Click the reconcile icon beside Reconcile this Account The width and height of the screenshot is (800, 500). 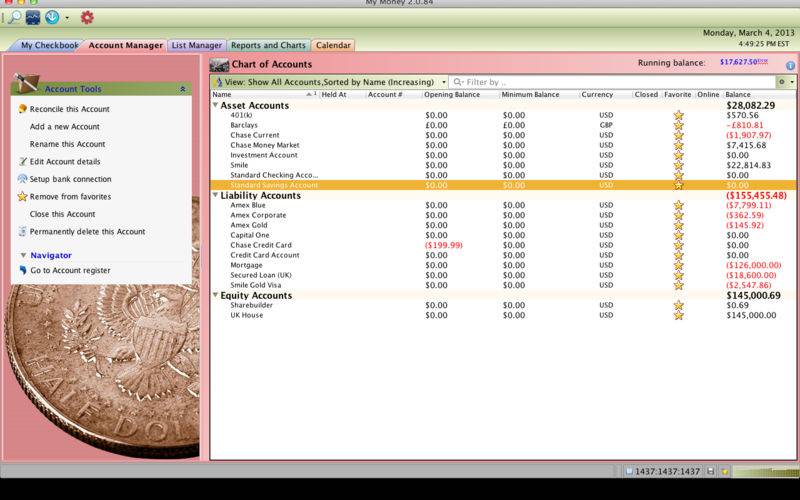click(x=22, y=109)
